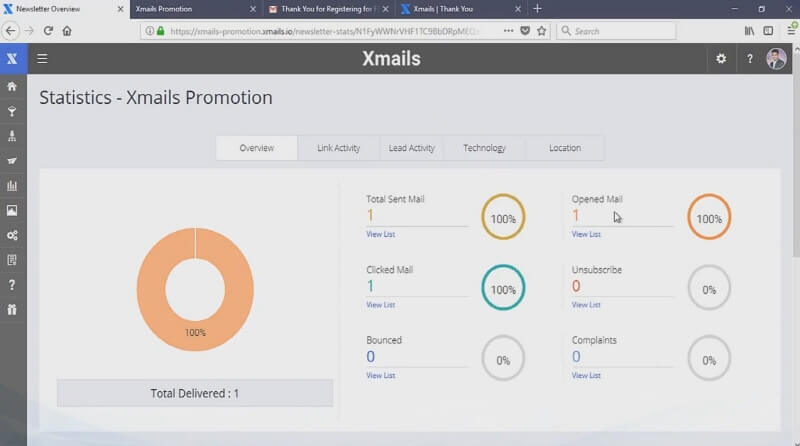Go to the browser home page
Screen dimensions: 800x446
[67, 31]
